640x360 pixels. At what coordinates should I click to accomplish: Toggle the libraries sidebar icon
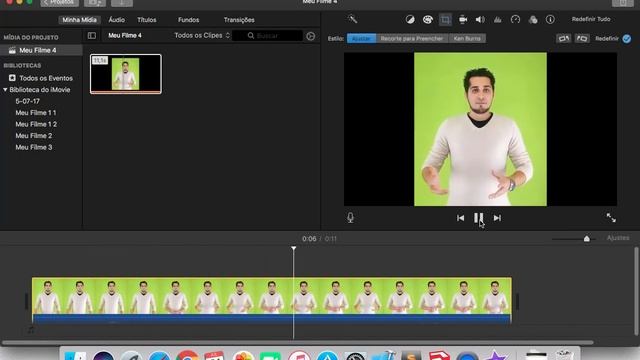tap(92, 36)
